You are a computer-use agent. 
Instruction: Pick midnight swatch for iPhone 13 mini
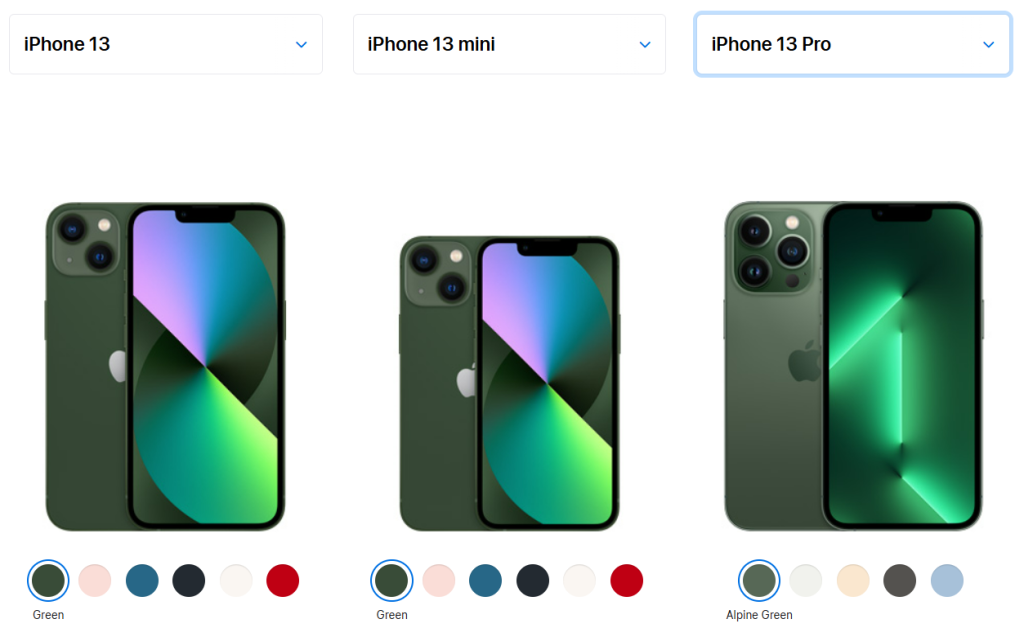pyautogui.click(x=532, y=580)
